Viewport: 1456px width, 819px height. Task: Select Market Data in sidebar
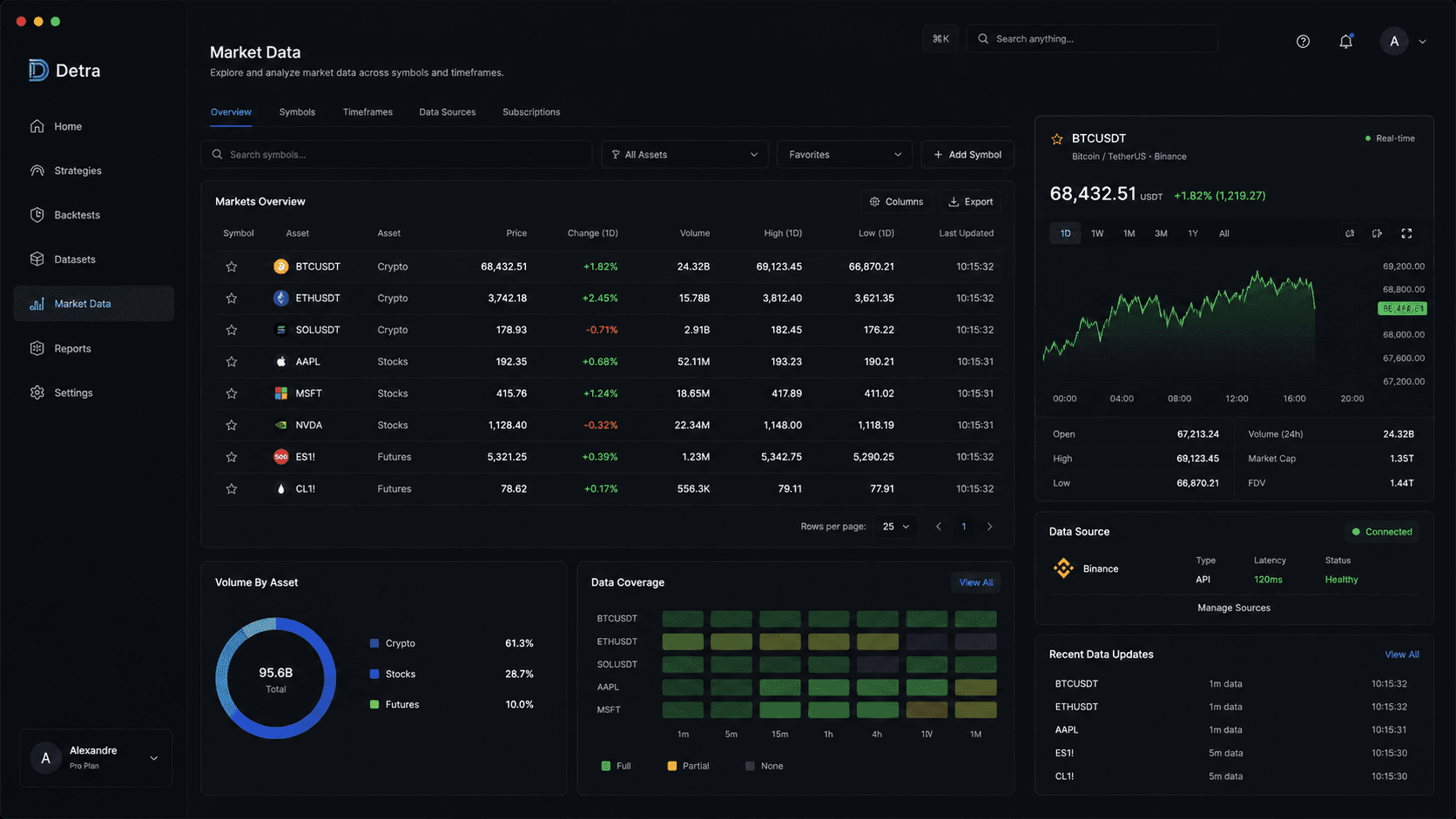(94, 304)
